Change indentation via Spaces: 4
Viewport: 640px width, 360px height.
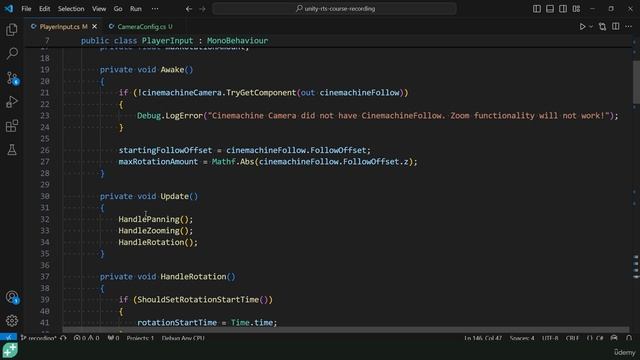(522, 338)
